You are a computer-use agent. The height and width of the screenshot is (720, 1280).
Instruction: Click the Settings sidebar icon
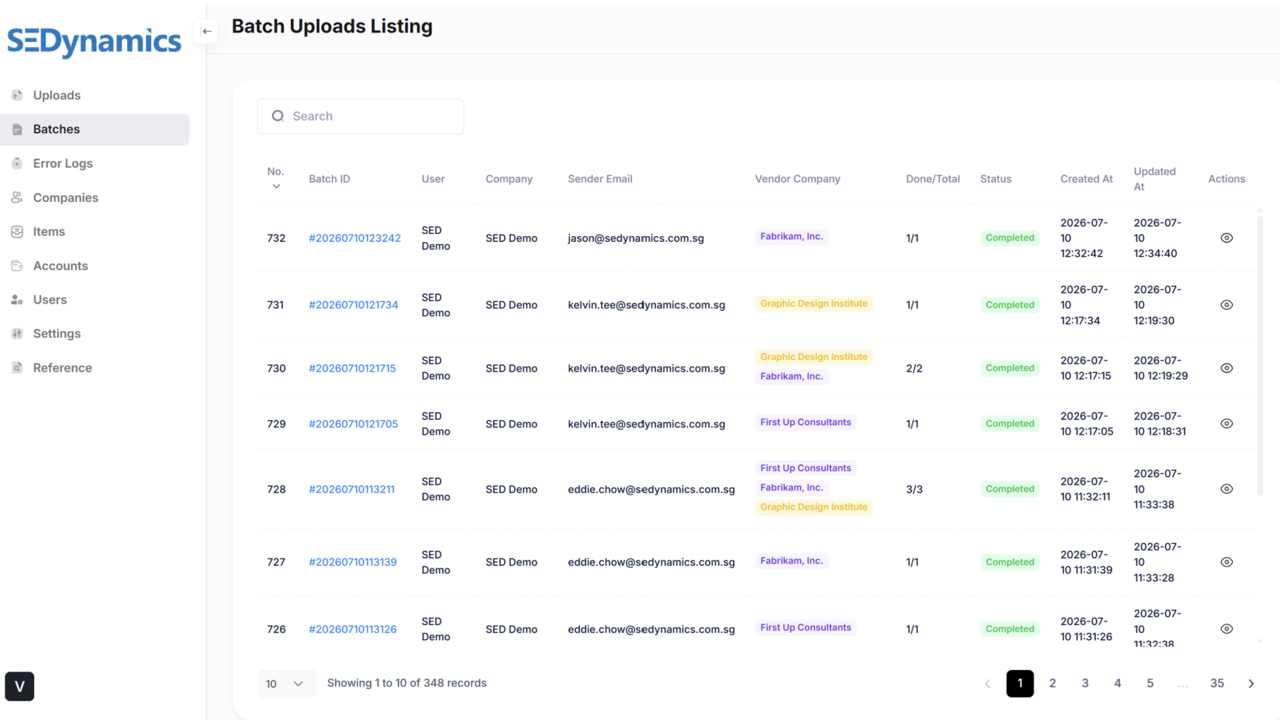[17, 334]
